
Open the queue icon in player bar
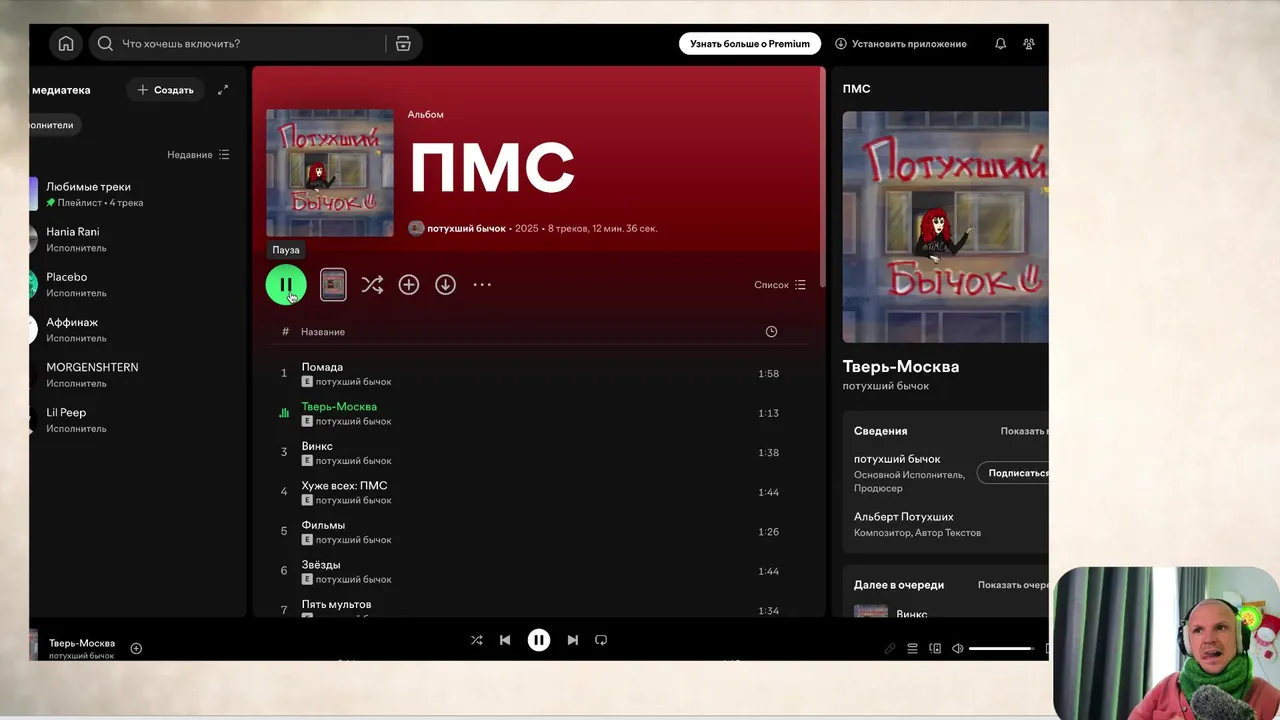[912, 649]
